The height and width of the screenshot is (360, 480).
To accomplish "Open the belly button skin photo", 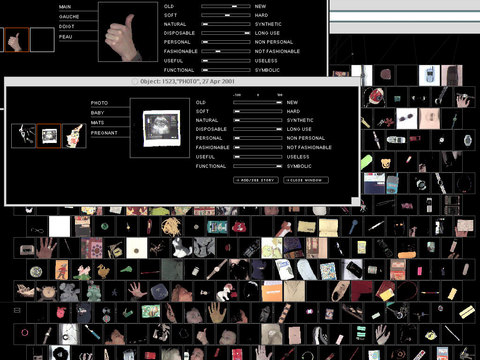I will (430, 118).
